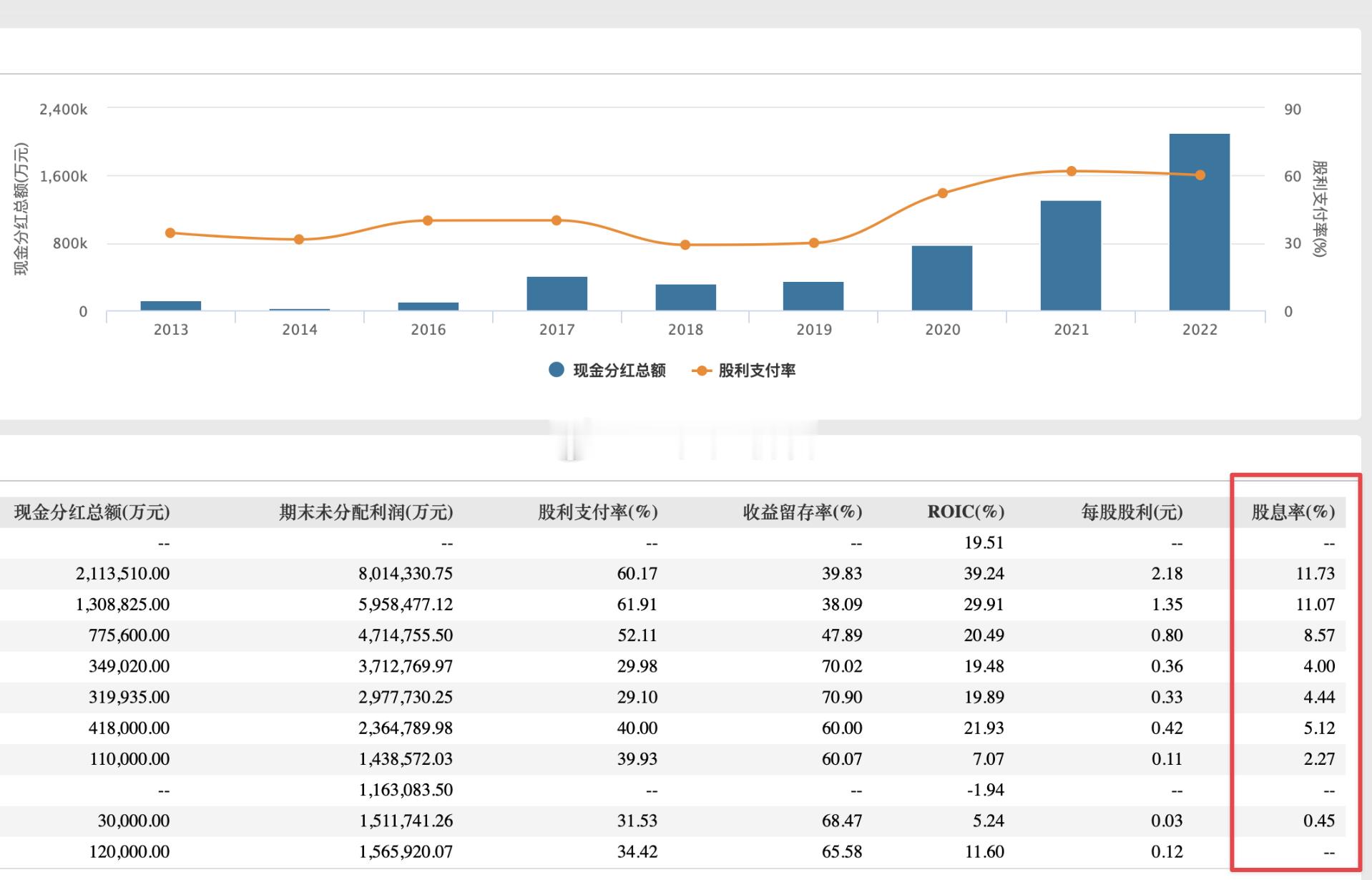1372x880 pixels.
Task: Select the 2021 dividend bar in chart
Action: click(1071, 255)
